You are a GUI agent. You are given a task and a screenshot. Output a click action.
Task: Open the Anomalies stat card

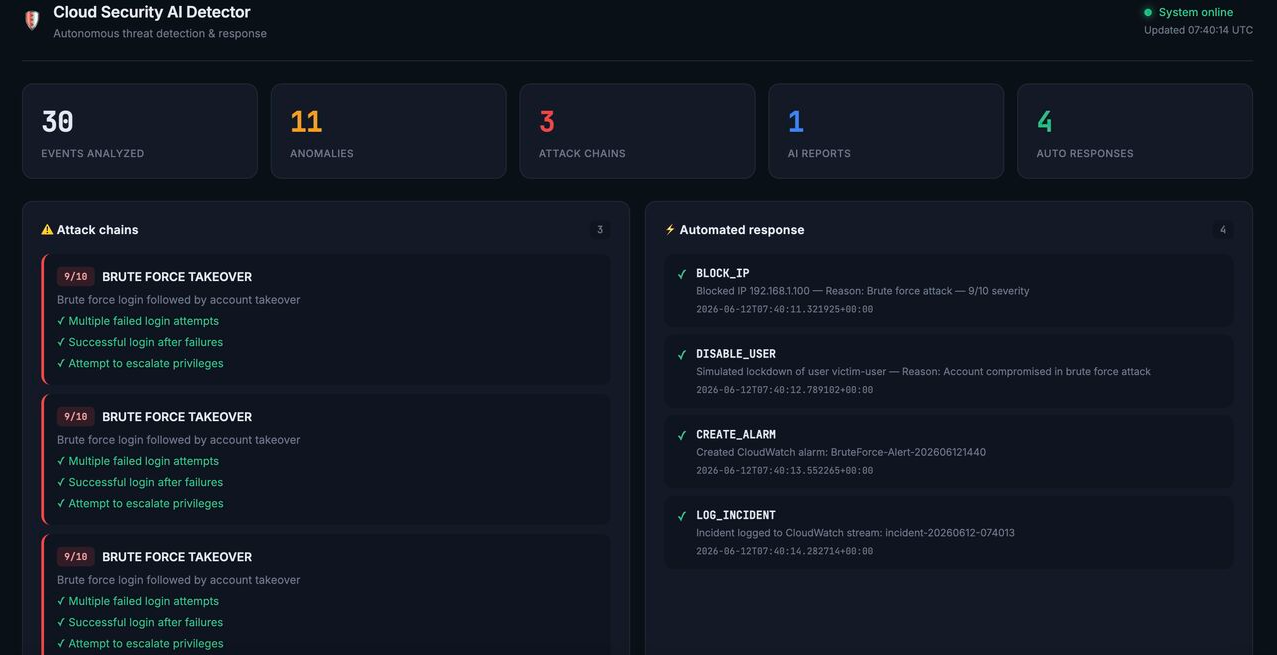point(388,131)
